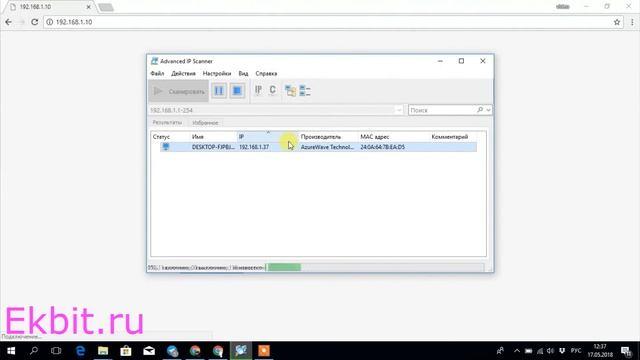Open the taskbar clock showing 12:37
Viewport: 640px width, 360px height.
coord(600,351)
